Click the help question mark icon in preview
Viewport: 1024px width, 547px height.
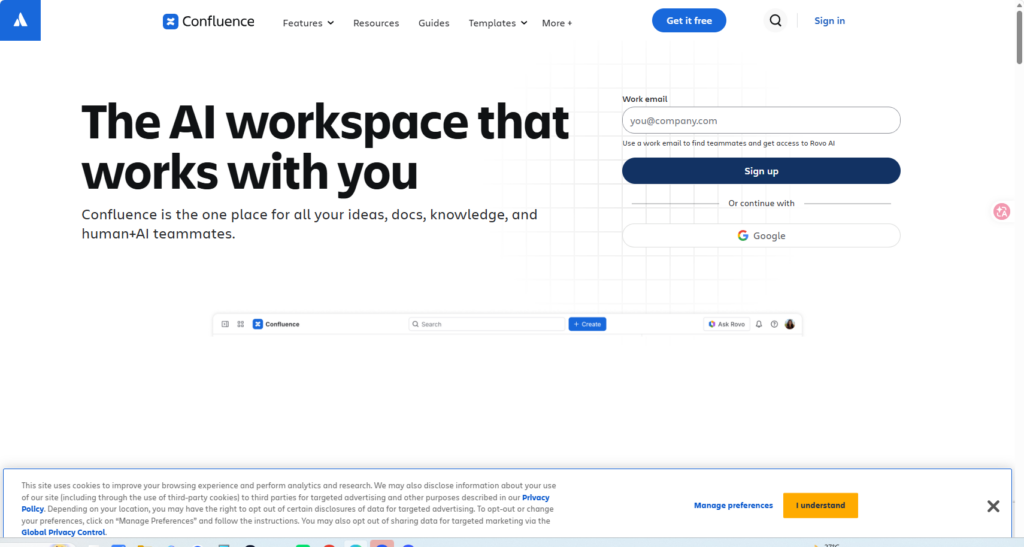coord(774,324)
